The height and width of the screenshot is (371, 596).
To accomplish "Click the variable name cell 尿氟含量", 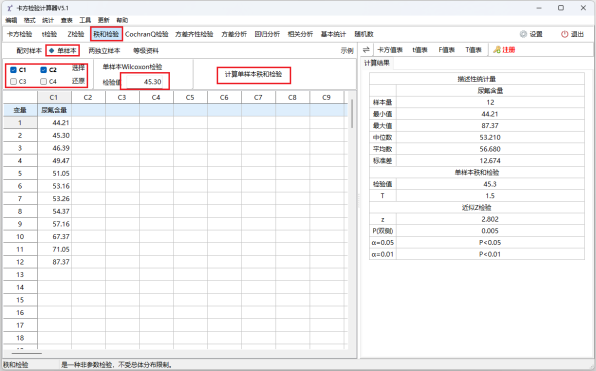I will 54,110.
